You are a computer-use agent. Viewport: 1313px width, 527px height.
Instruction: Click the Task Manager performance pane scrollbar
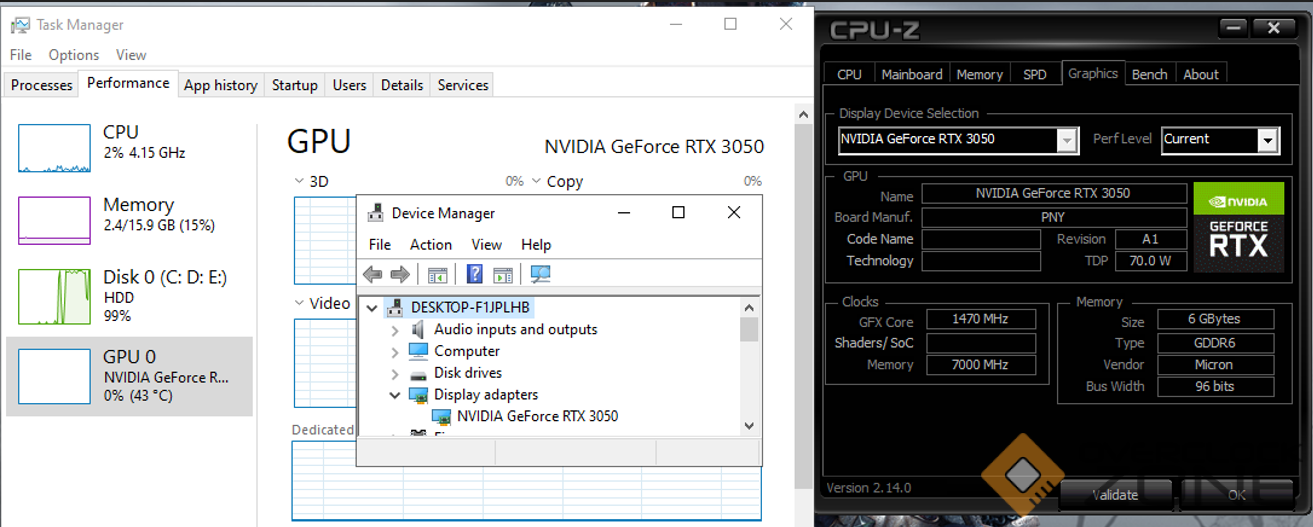click(x=801, y=310)
